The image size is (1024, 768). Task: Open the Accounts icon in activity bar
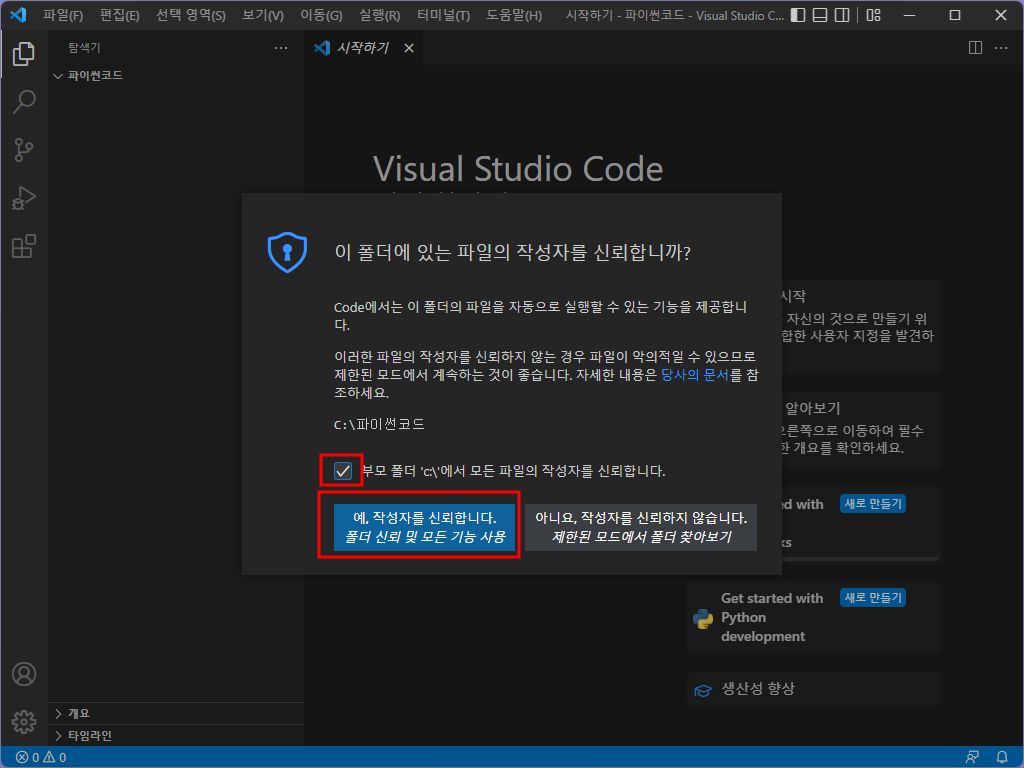(x=24, y=674)
